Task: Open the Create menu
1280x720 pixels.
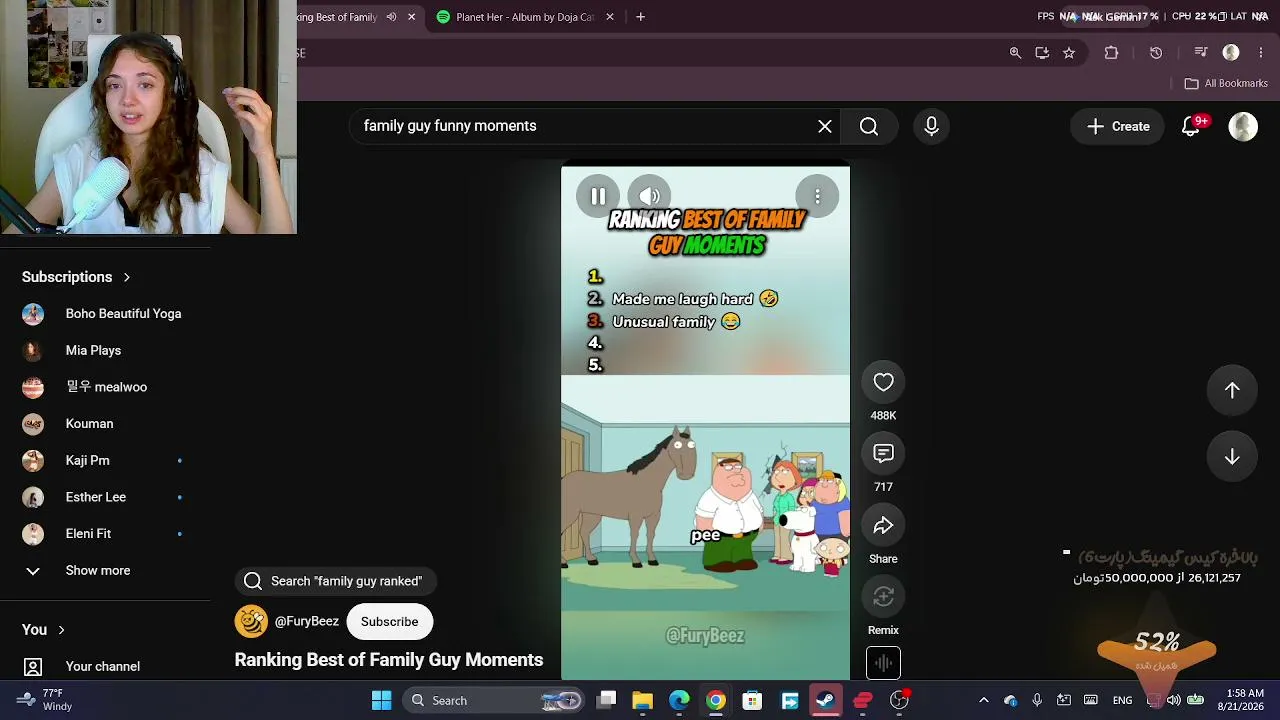Action: (x=1118, y=126)
